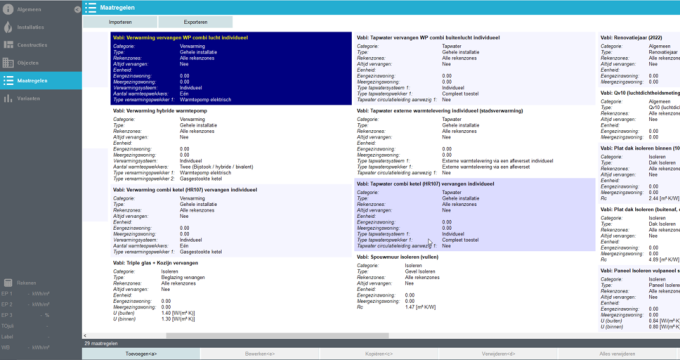Click the Algemeen info icon in sidebar
This screenshot has width=680, height=360.
click(8, 9)
